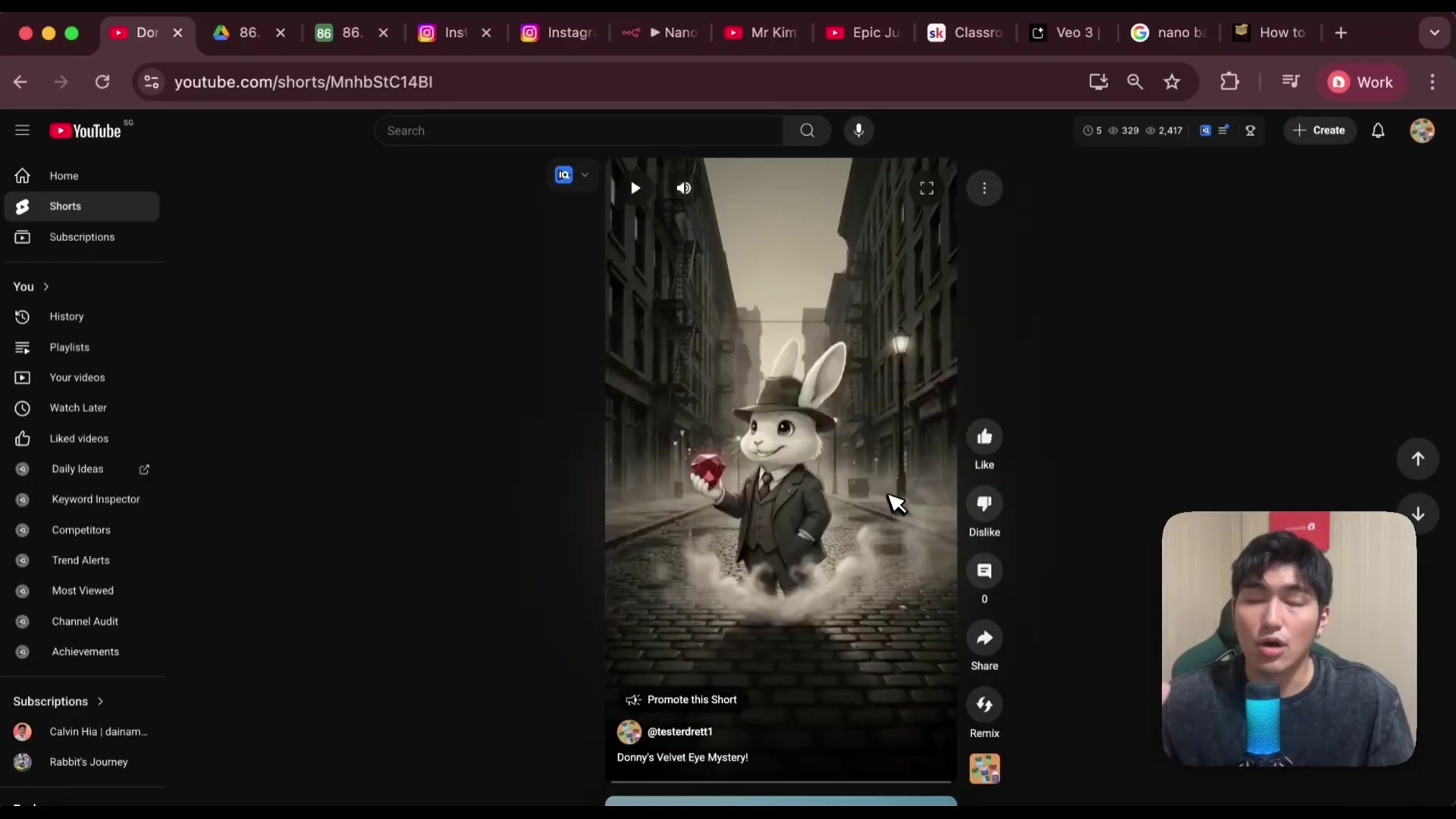Share this Short via arrow icon
The image size is (1456, 819).
coord(984,639)
